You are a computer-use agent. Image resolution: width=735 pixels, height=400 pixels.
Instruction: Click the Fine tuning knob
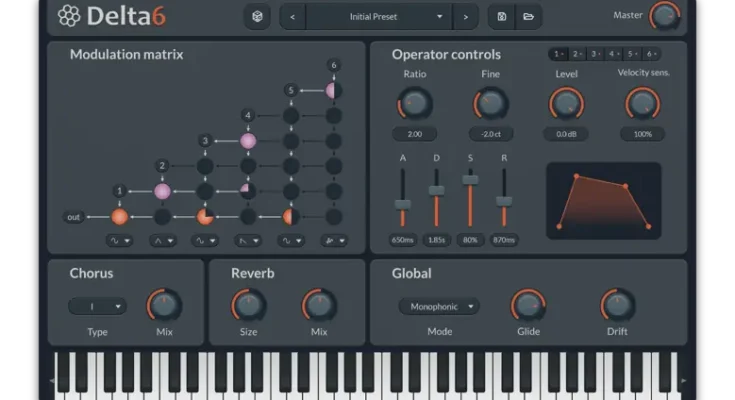point(490,104)
